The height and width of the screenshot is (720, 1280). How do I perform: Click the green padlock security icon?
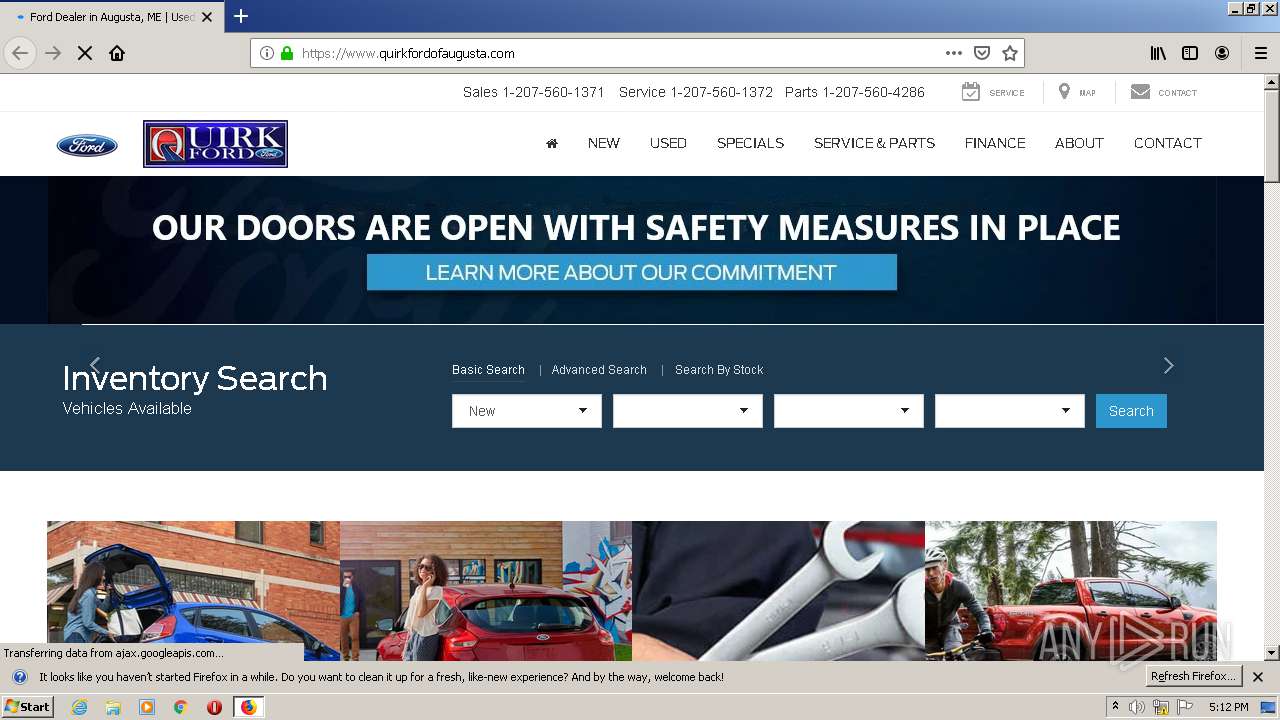coord(287,53)
